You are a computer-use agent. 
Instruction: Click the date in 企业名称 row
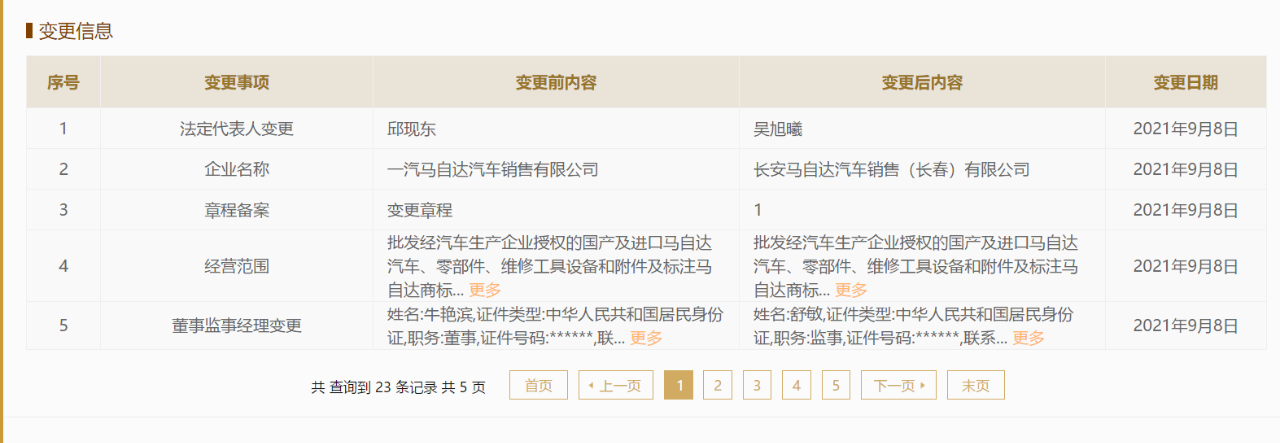point(1186,170)
